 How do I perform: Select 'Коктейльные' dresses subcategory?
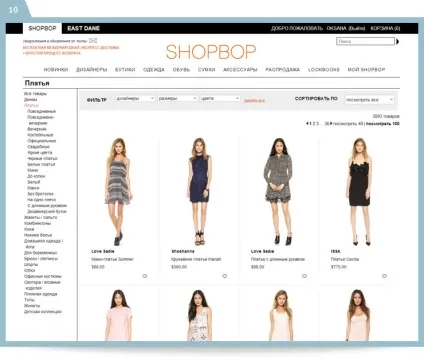point(40,135)
